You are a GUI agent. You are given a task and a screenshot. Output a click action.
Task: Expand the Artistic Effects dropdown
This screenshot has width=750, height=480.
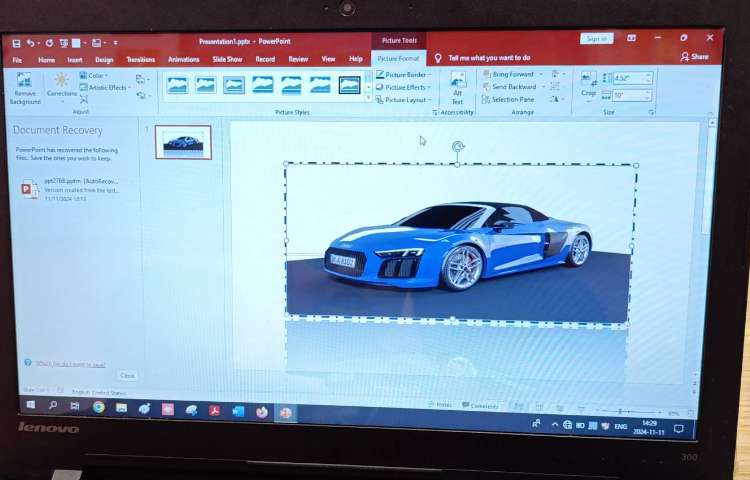108,87
